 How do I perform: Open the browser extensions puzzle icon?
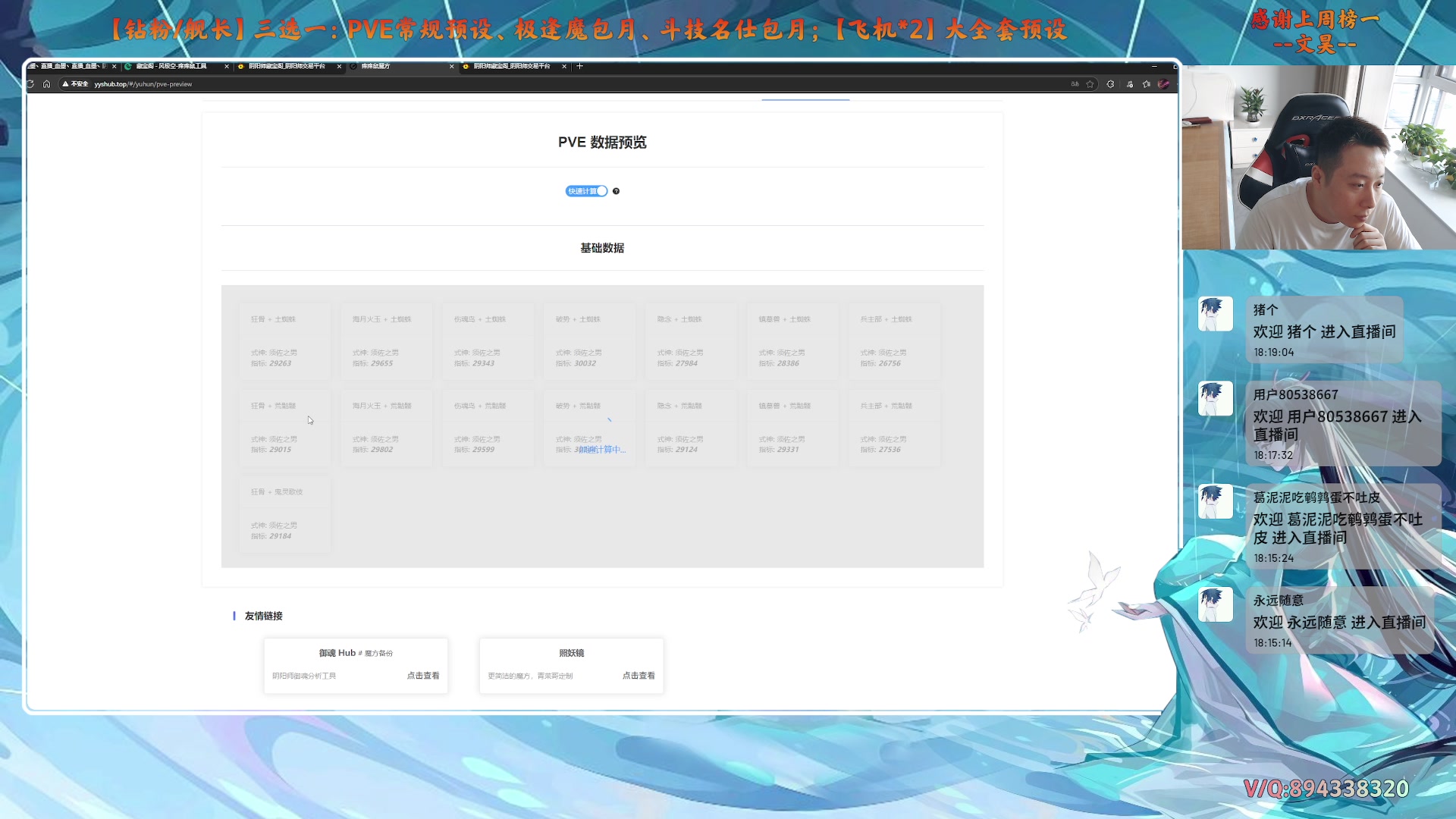click(1110, 84)
